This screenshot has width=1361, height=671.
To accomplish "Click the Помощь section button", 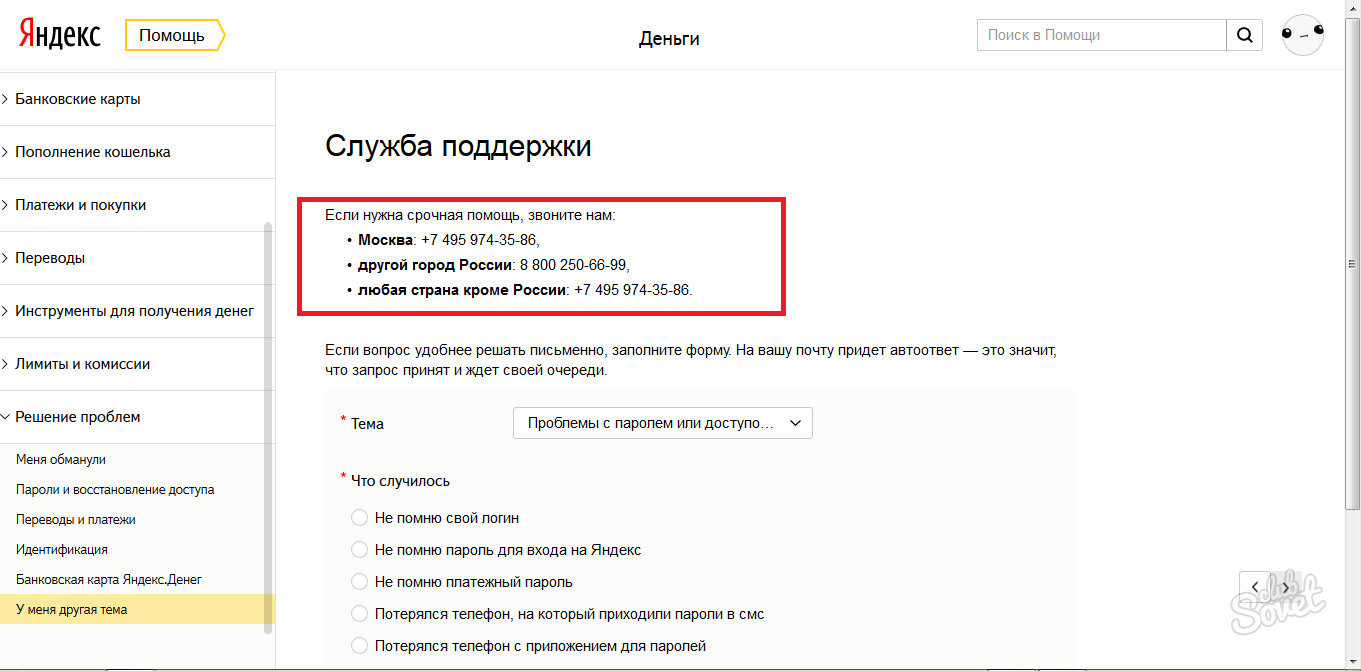I will [175, 35].
